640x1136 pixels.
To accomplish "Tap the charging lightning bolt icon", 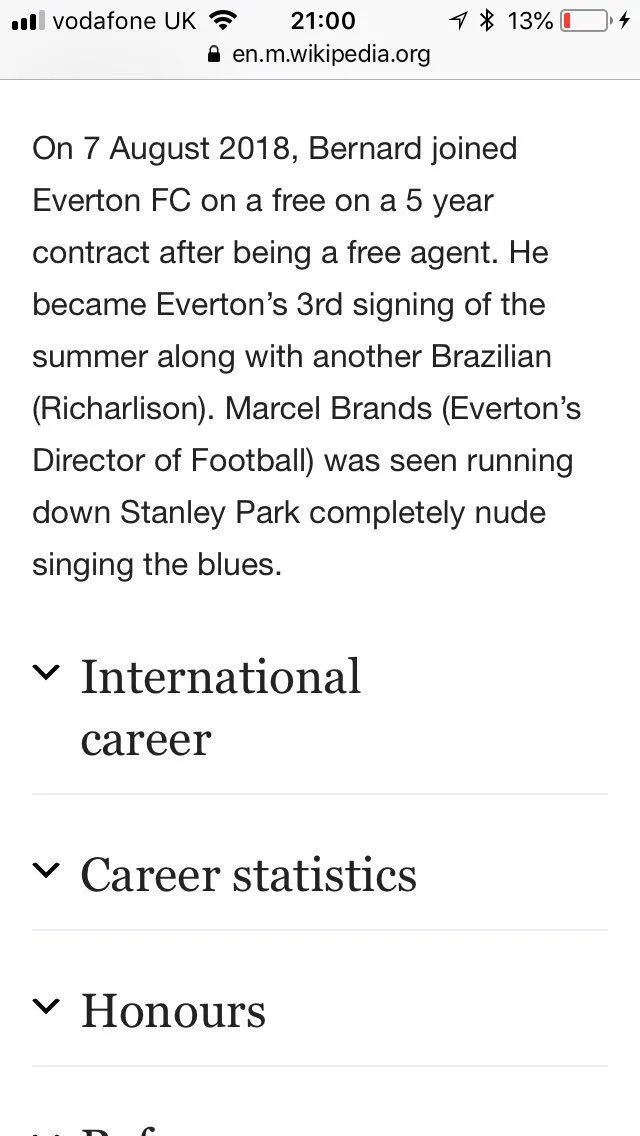I will 624,20.
